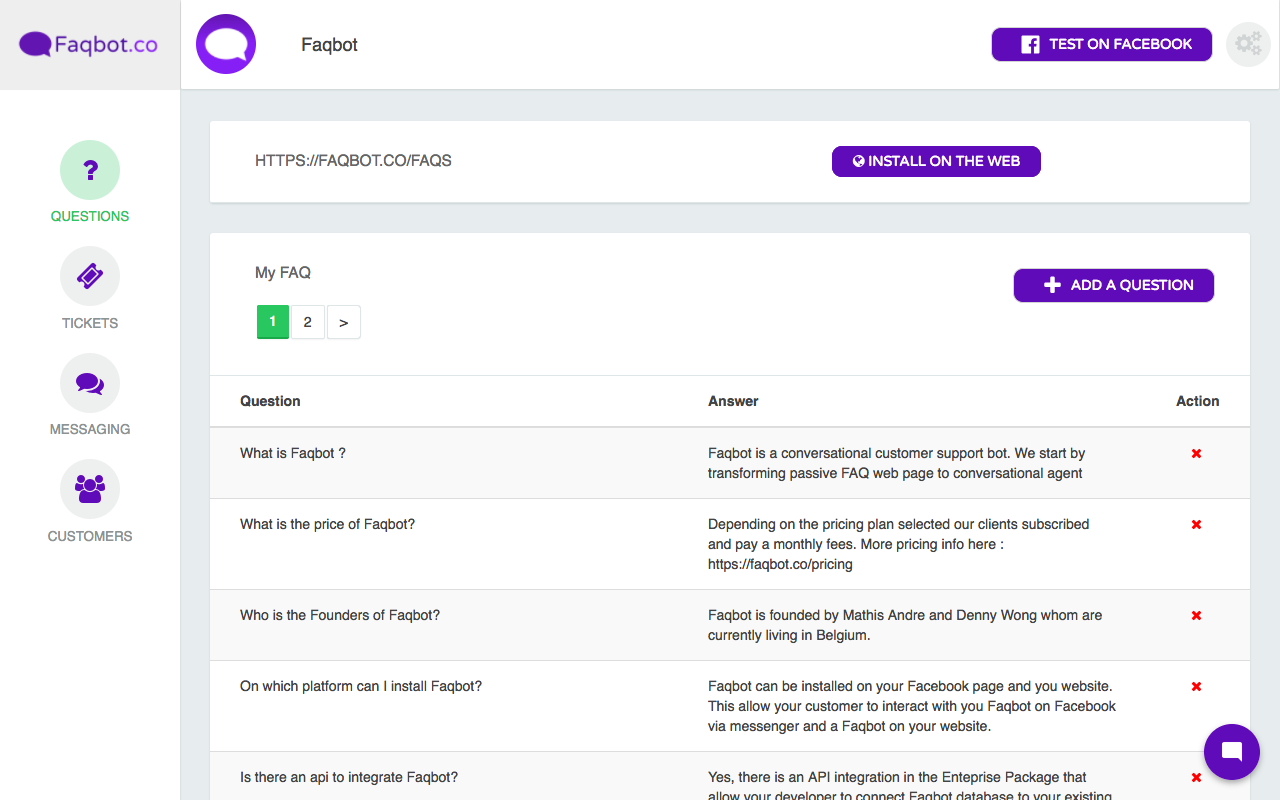The image size is (1280, 800).
Task: Delete the "What is Faqbot ?" question
Action: point(1196,454)
